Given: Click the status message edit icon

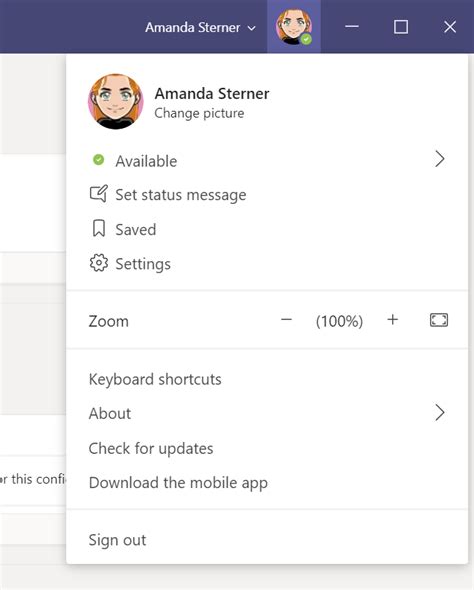Looking at the screenshot, I should click(99, 194).
